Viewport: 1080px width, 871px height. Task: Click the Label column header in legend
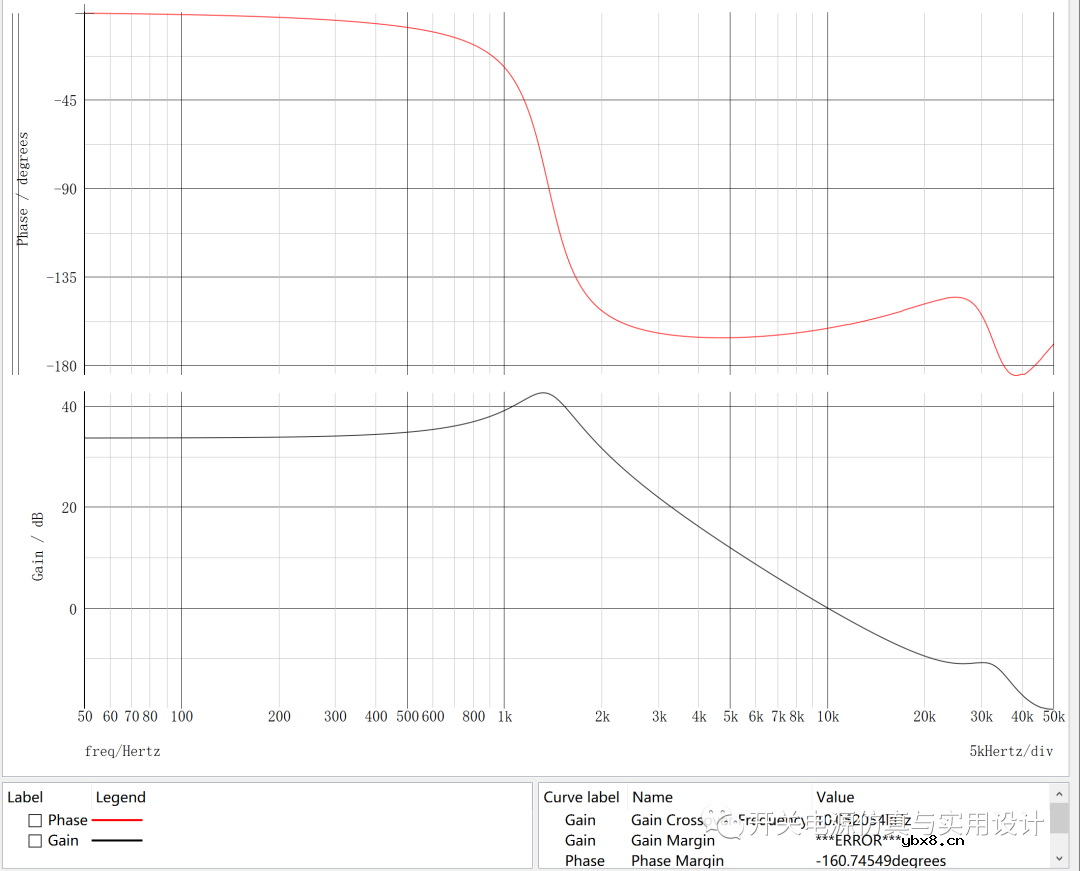(25, 797)
